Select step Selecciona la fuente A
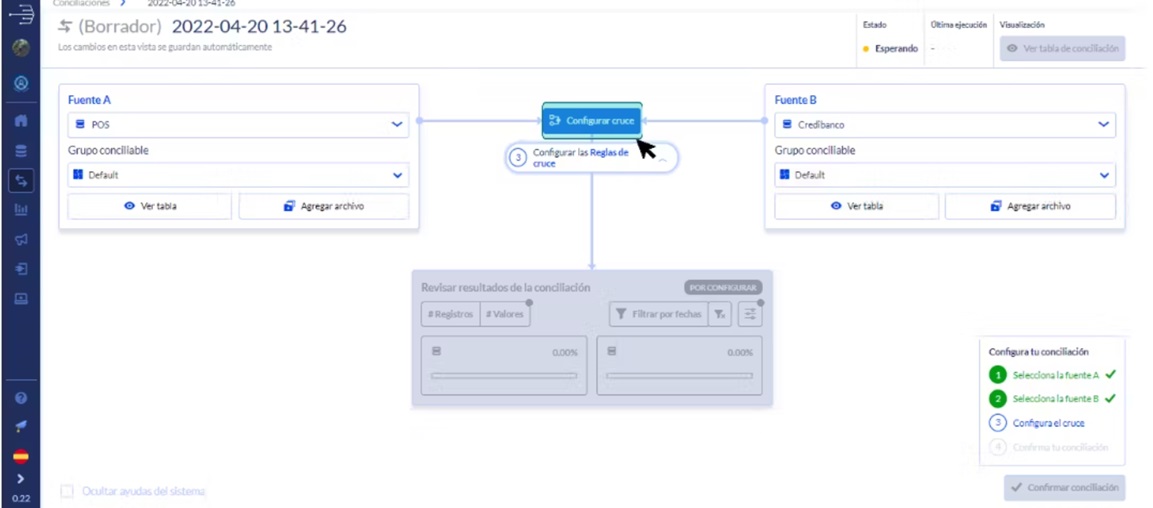Screen dimensions: 1153x508 coord(1055,374)
